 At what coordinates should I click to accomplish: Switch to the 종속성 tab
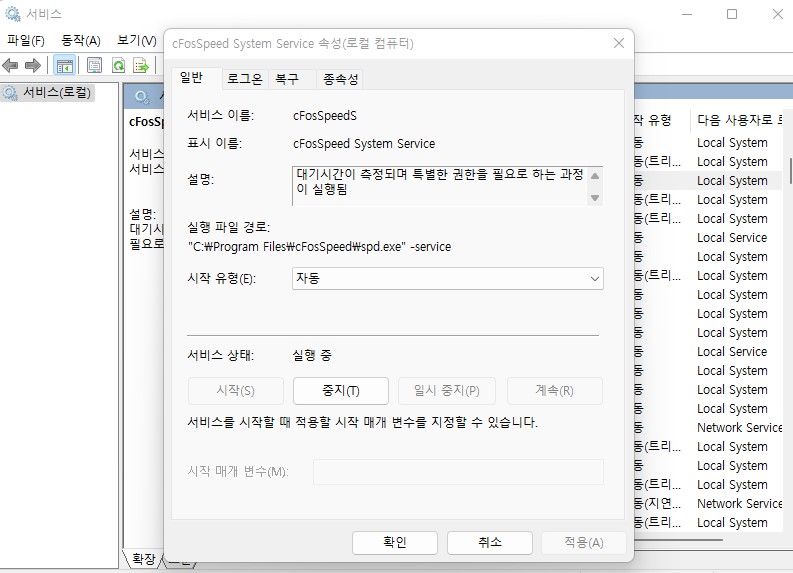[340, 79]
